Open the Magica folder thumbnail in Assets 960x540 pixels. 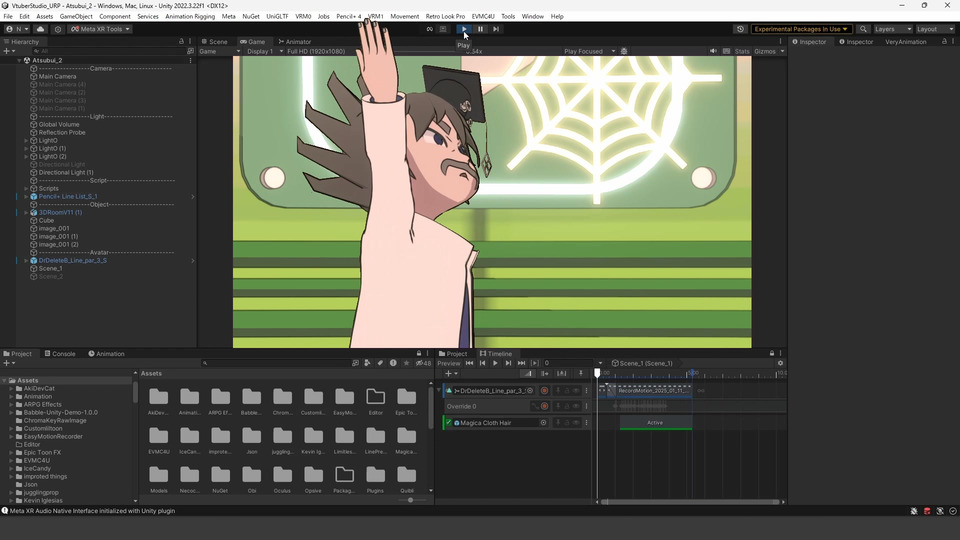[406, 439]
